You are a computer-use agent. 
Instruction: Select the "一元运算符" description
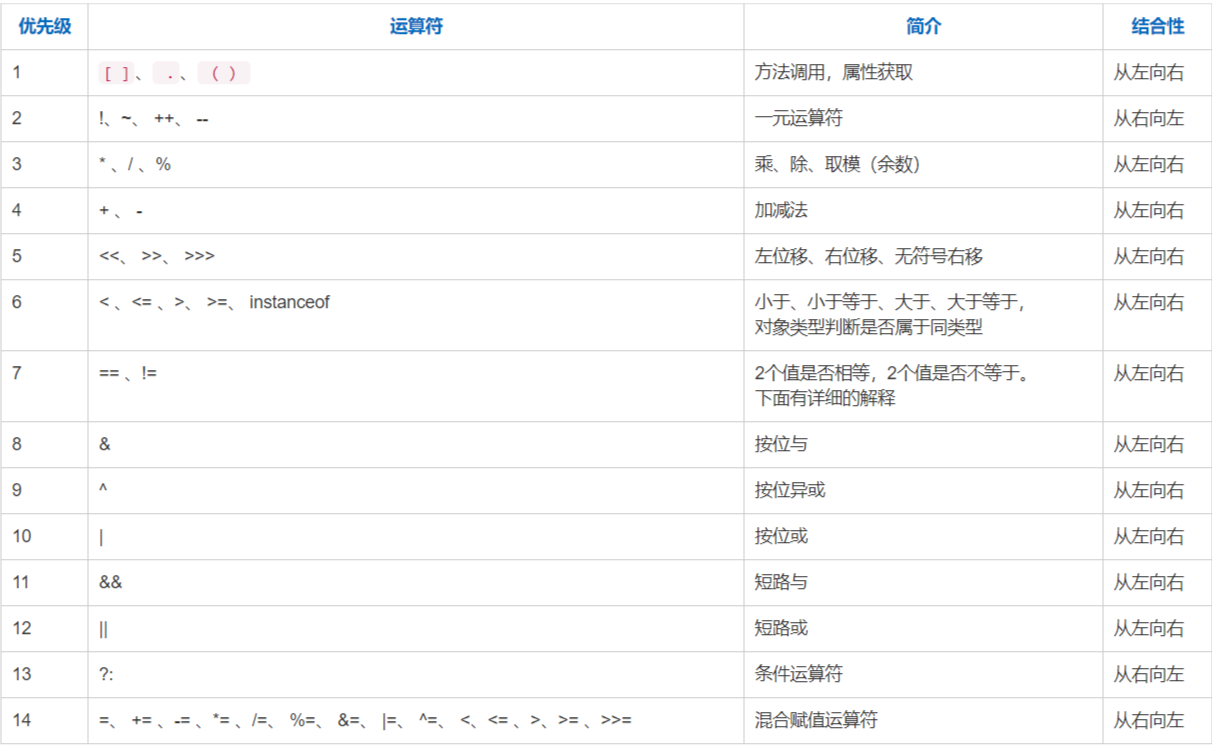799,119
